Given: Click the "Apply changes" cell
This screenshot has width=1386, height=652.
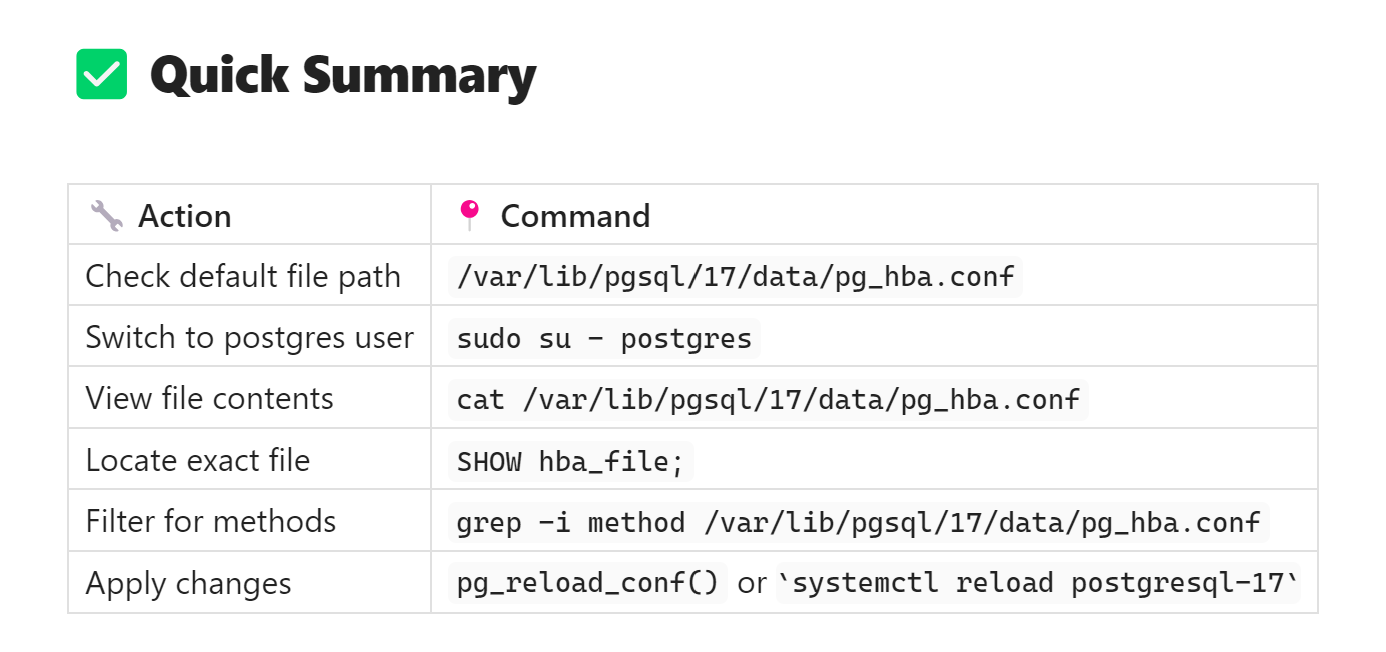Looking at the screenshot, I should pyautogui.click(x=188, y=584).
